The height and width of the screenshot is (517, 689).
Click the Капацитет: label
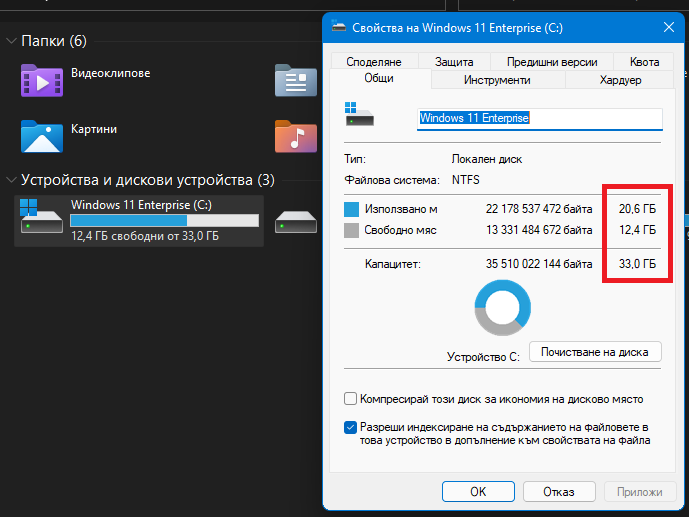[393, 264]
